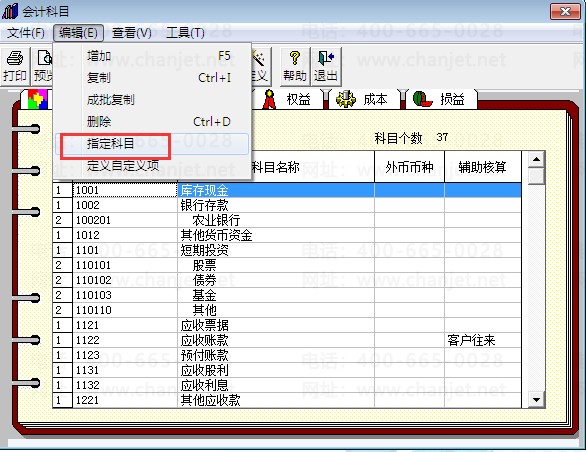Choose 成批复制 menu entry
This screenshot has width=586, height=452.
coord(152,100)
